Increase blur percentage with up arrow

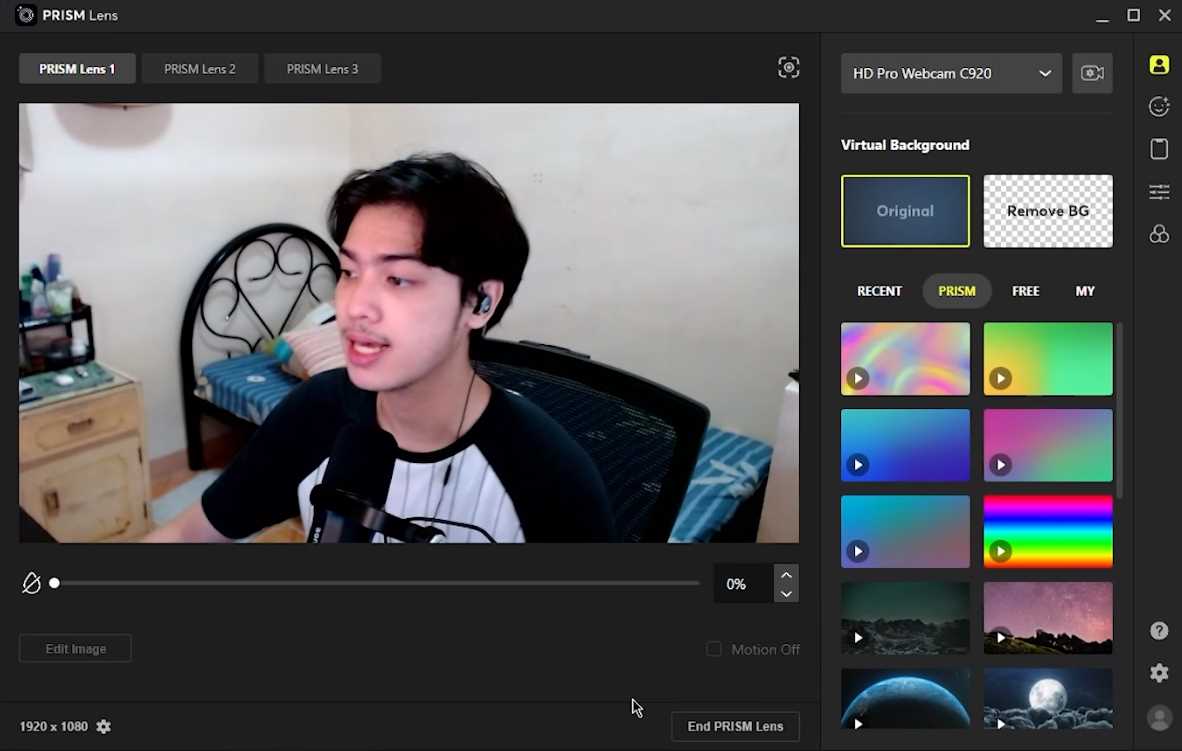tap(786, 575)
